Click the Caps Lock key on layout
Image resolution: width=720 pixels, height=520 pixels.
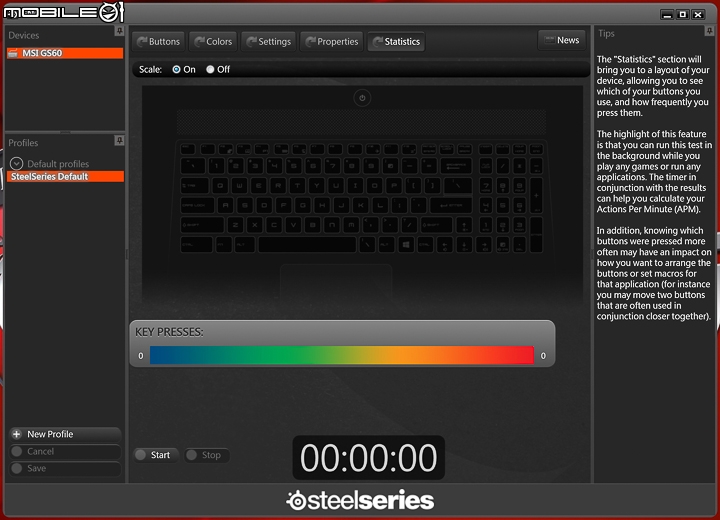pyautogui.click(x=197, y=205)
